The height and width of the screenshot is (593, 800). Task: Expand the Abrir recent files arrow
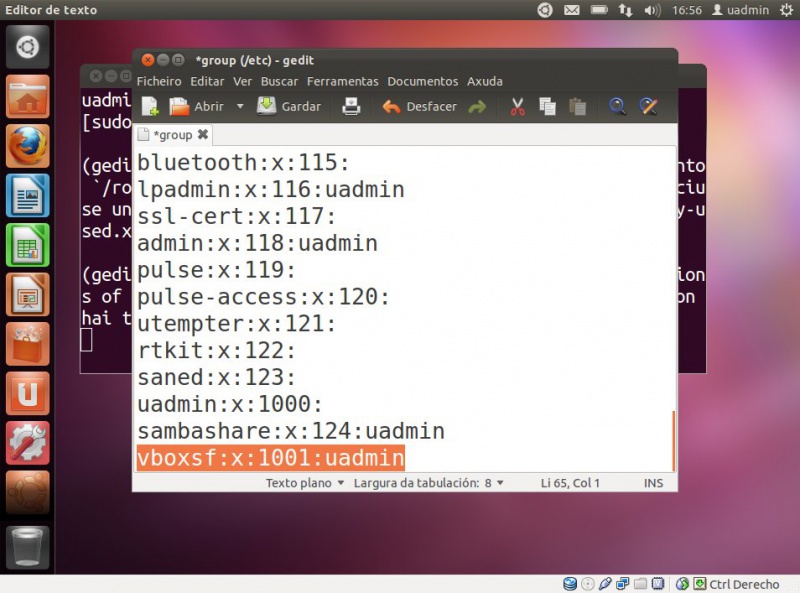[x=240, y=107]
